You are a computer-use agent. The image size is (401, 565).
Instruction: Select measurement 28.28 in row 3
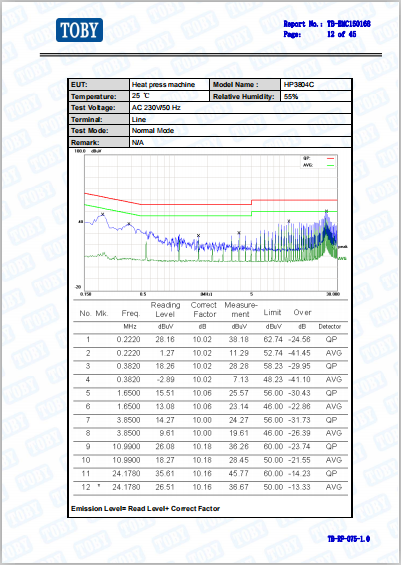coord(239,366)
